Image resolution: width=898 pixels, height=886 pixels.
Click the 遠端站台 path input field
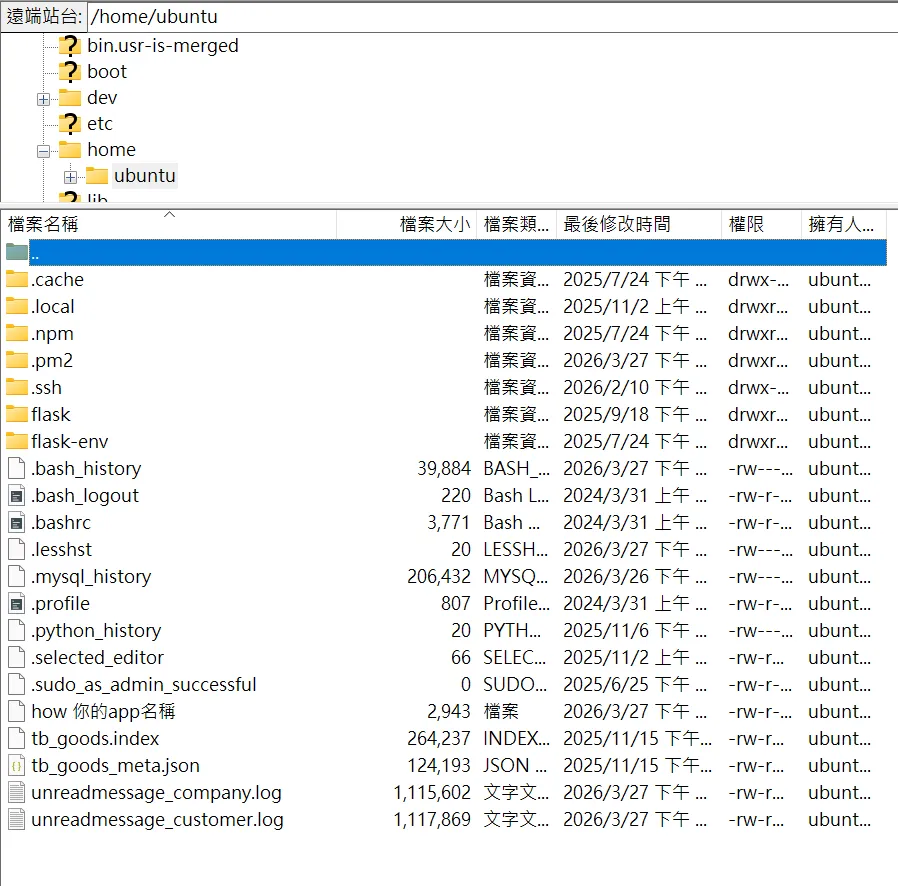click(x=490, y=17)
